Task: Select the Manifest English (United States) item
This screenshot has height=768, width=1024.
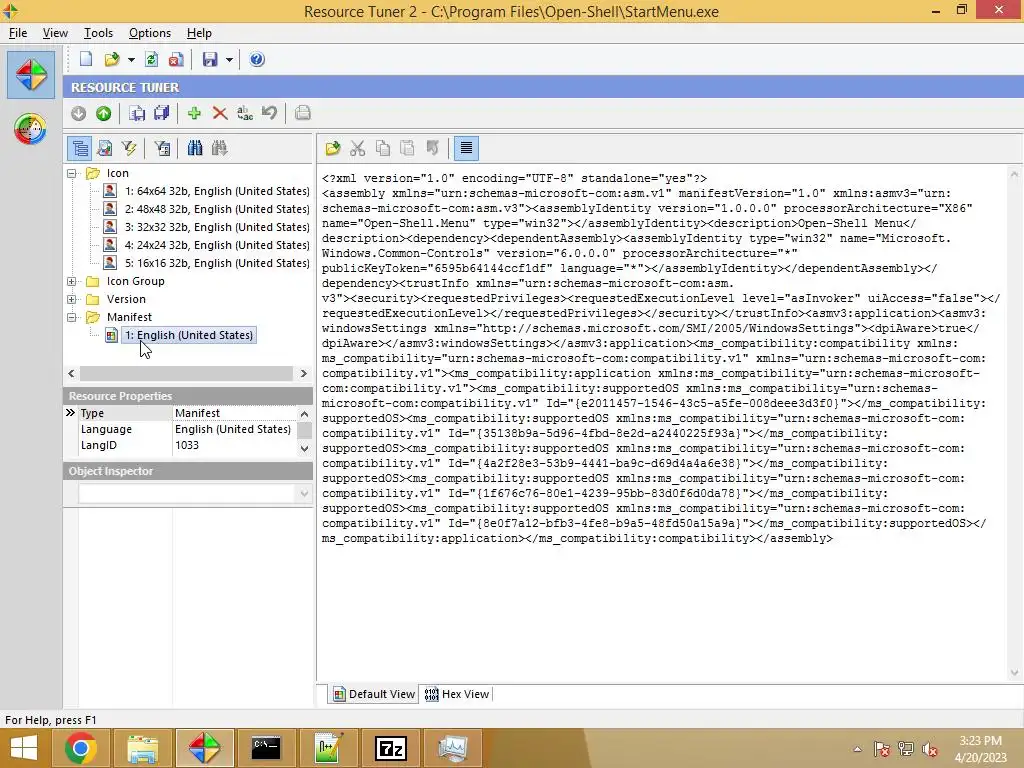Action: (189, 335)
